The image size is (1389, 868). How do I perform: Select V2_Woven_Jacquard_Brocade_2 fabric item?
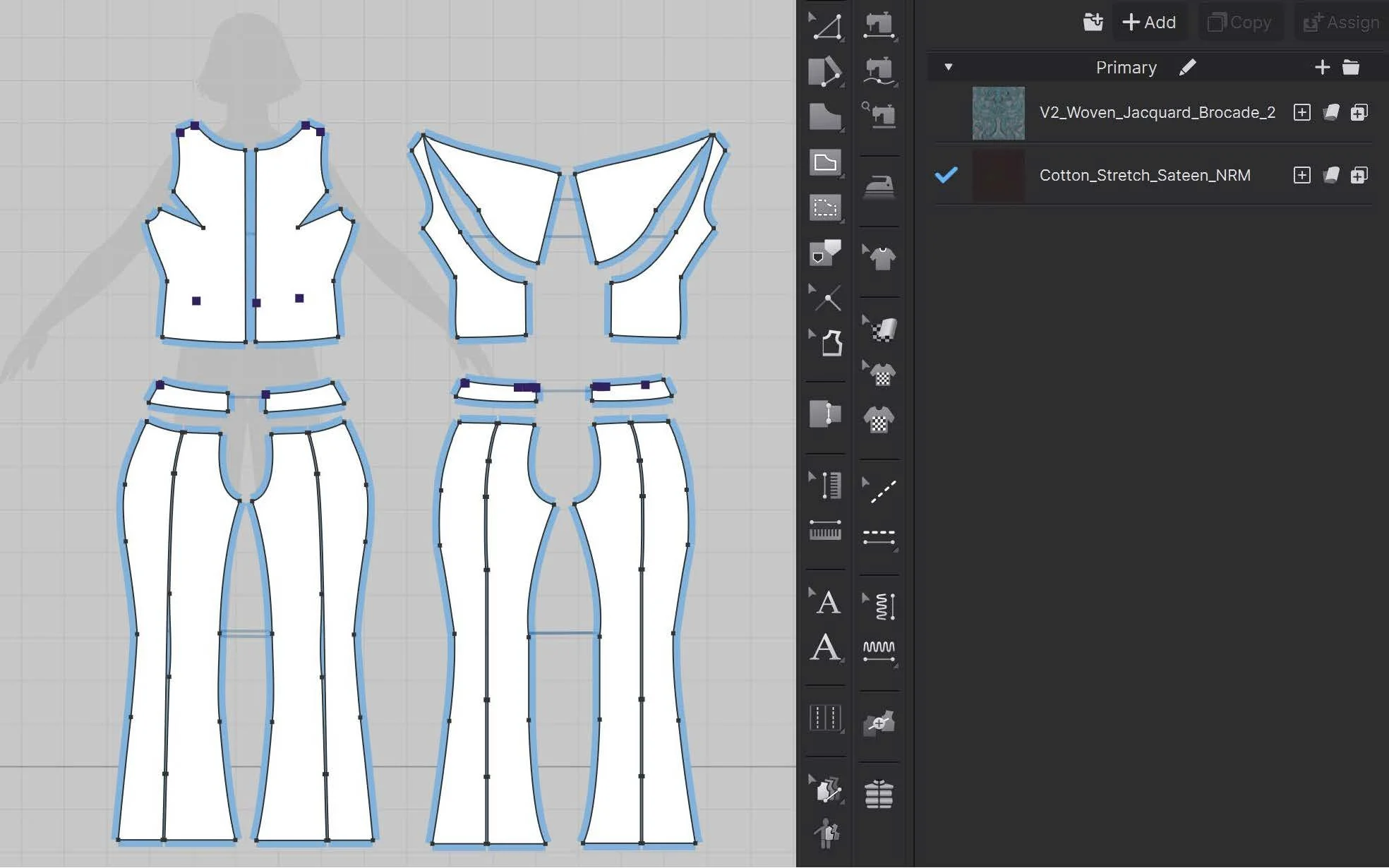(x=1156, y=113)
